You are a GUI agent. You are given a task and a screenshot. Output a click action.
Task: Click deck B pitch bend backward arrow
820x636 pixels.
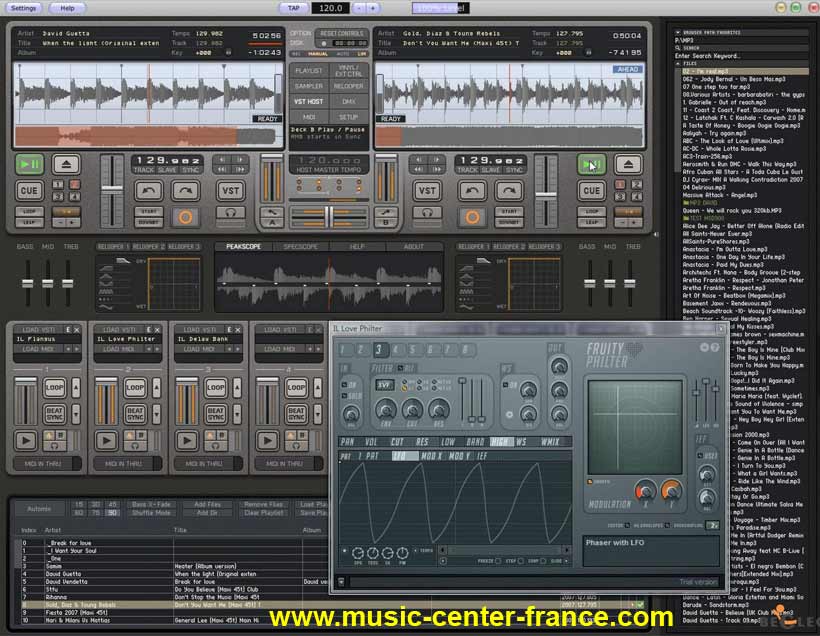(x=472, y=190)
